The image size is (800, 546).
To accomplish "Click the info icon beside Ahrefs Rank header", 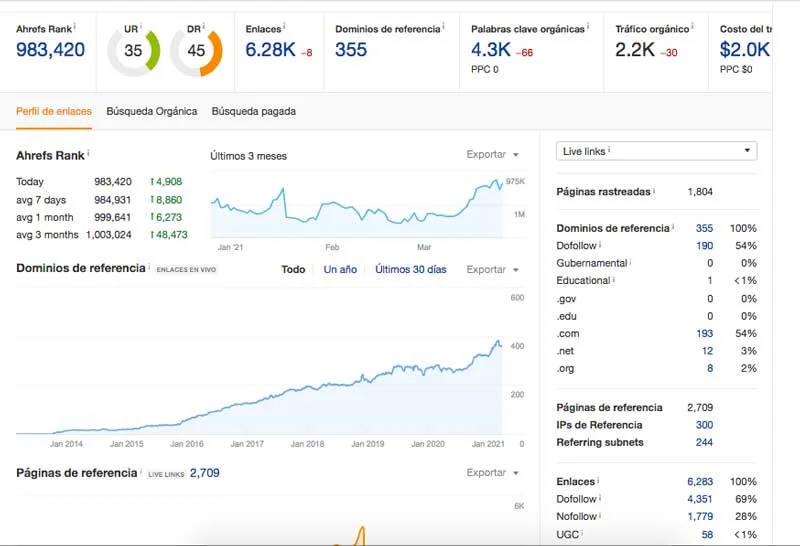I will (x=74, y=26).
